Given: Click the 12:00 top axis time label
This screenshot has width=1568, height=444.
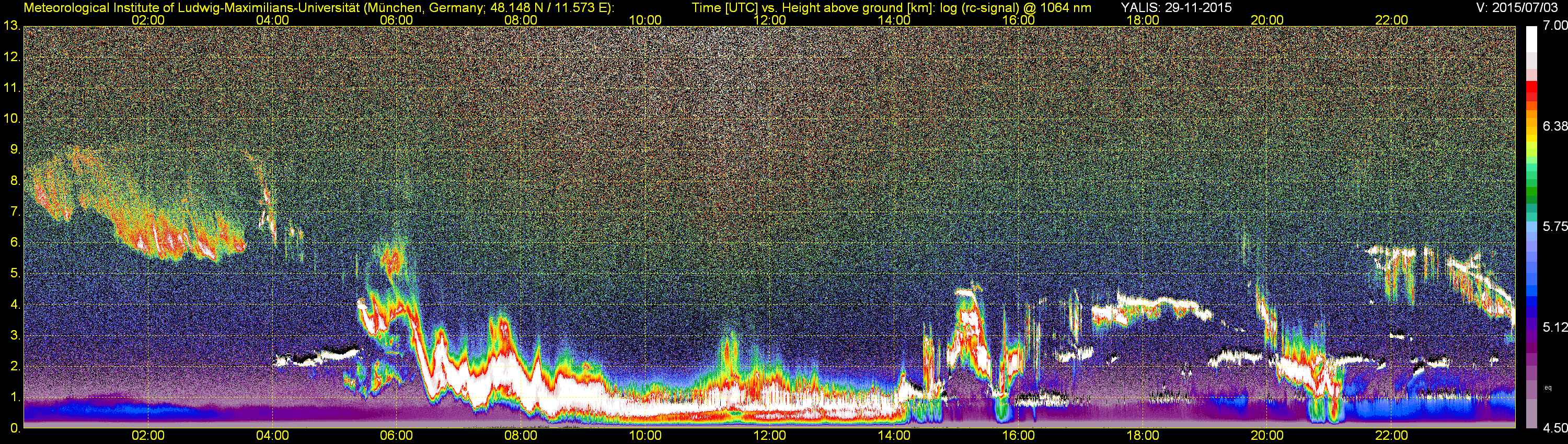Looking at the screenshot, I should pos(769,20).
